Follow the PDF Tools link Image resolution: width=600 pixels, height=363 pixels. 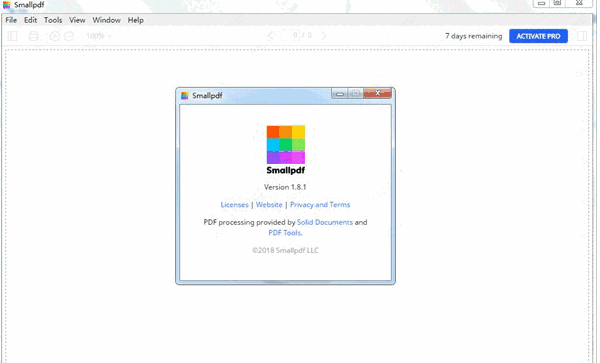[285, 233]
